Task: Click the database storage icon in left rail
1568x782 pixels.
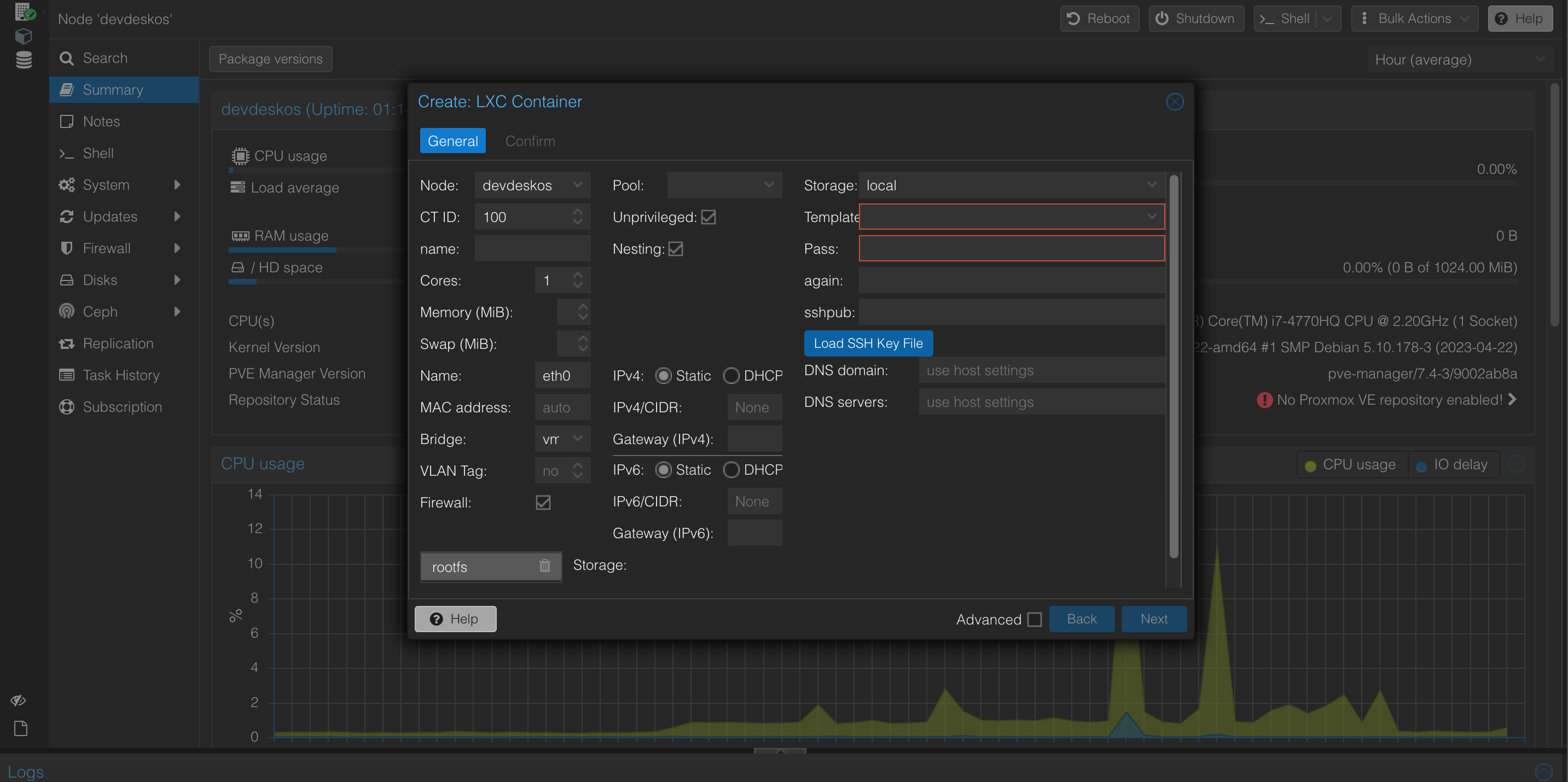Action: click(23, 60)
